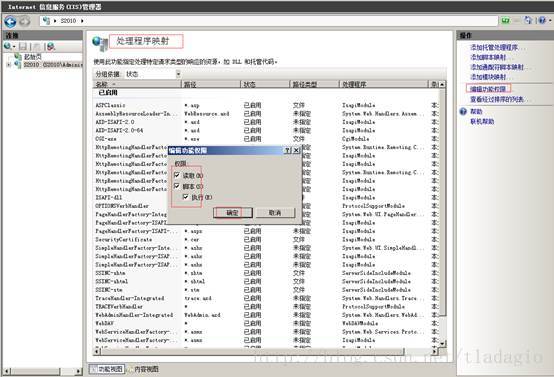The image size is (554, 377).
Task: Click breadcrumb arrow after S2010 in address bar
Action: (82, 21)
